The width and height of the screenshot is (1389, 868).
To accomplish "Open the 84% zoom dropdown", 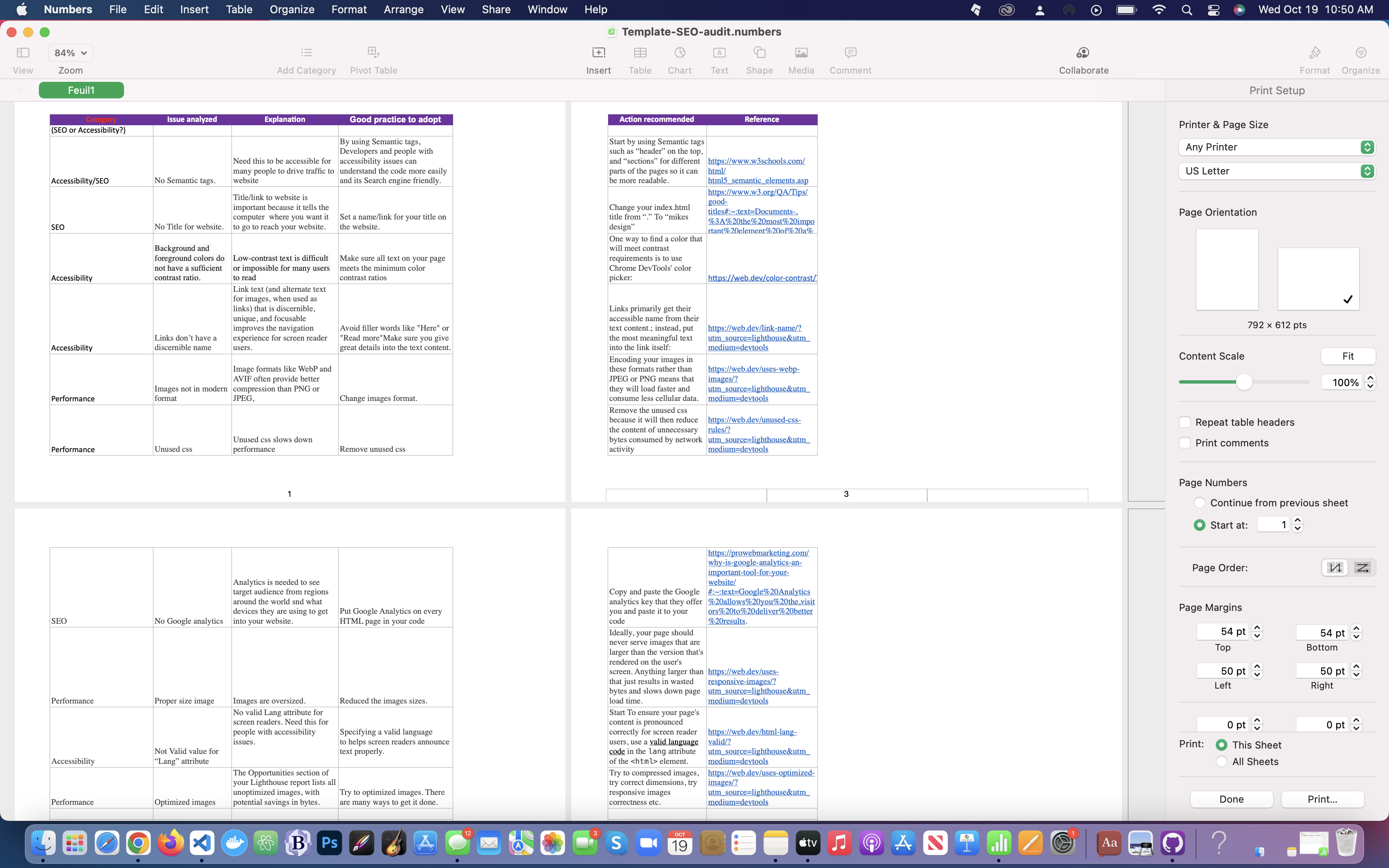I will 69,52.
